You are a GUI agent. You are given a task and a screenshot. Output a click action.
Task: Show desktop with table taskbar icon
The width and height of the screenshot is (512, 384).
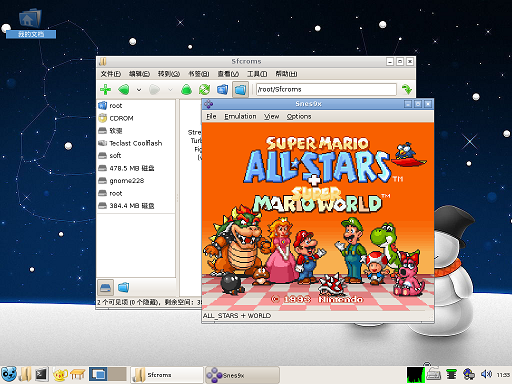coord(78,375)
